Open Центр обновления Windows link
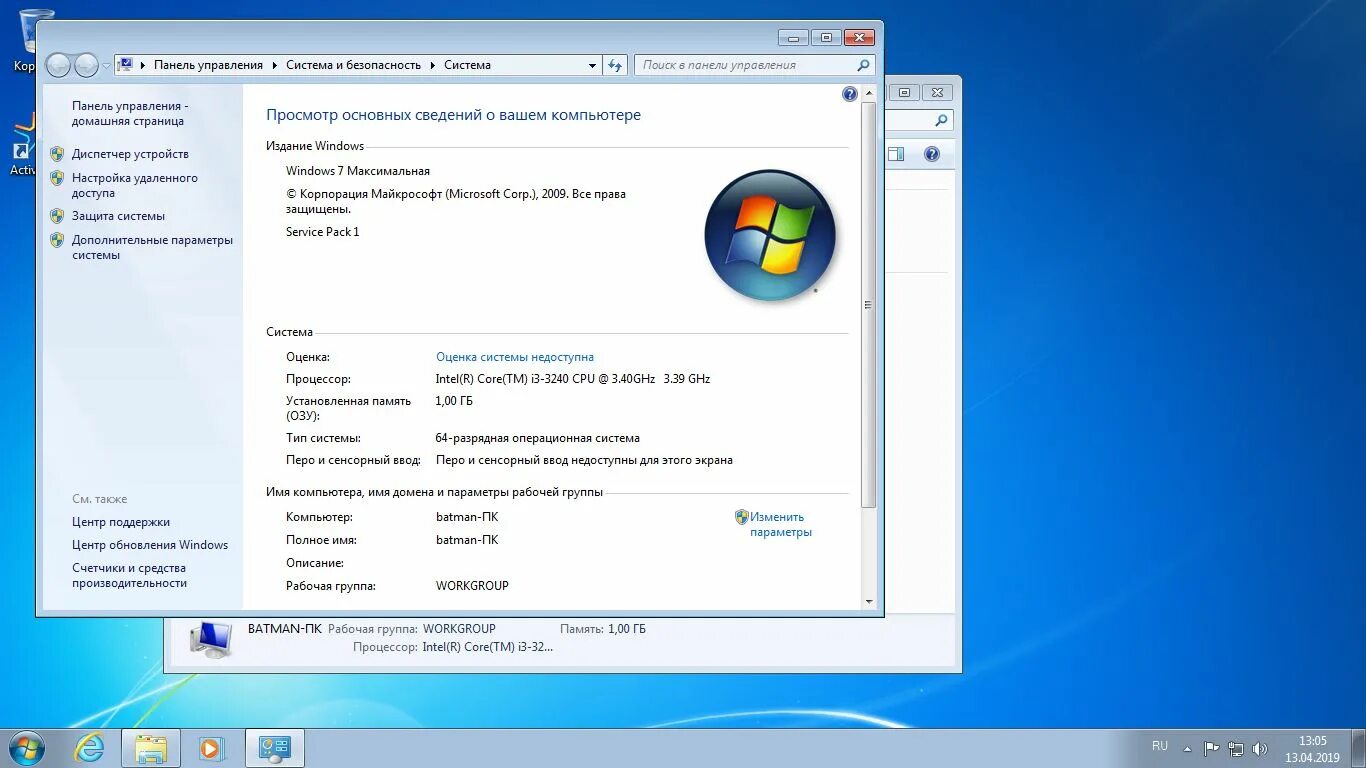This screenshot has width=1366, height=768. tap(150, 545)
